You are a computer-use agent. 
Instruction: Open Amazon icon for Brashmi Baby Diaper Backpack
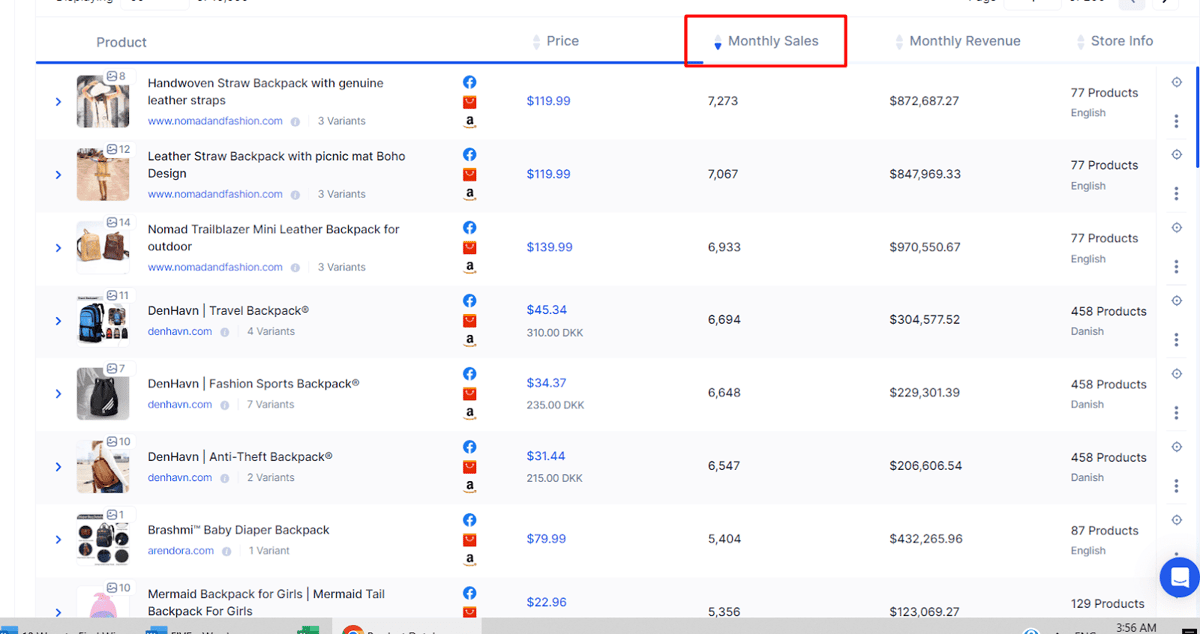[x=469, y=560]
